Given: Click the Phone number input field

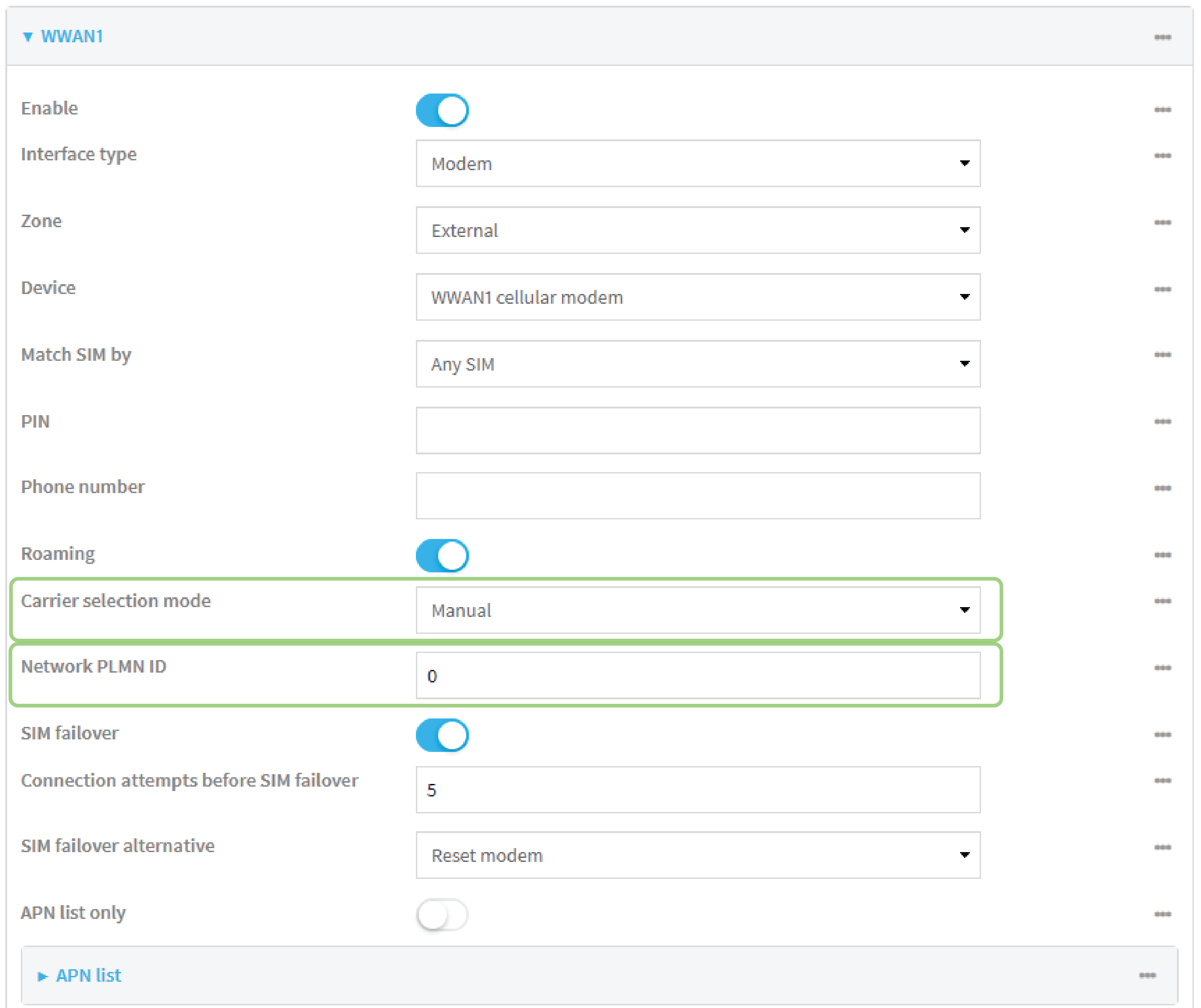Looking at the screenshot, I should point(697,495).
